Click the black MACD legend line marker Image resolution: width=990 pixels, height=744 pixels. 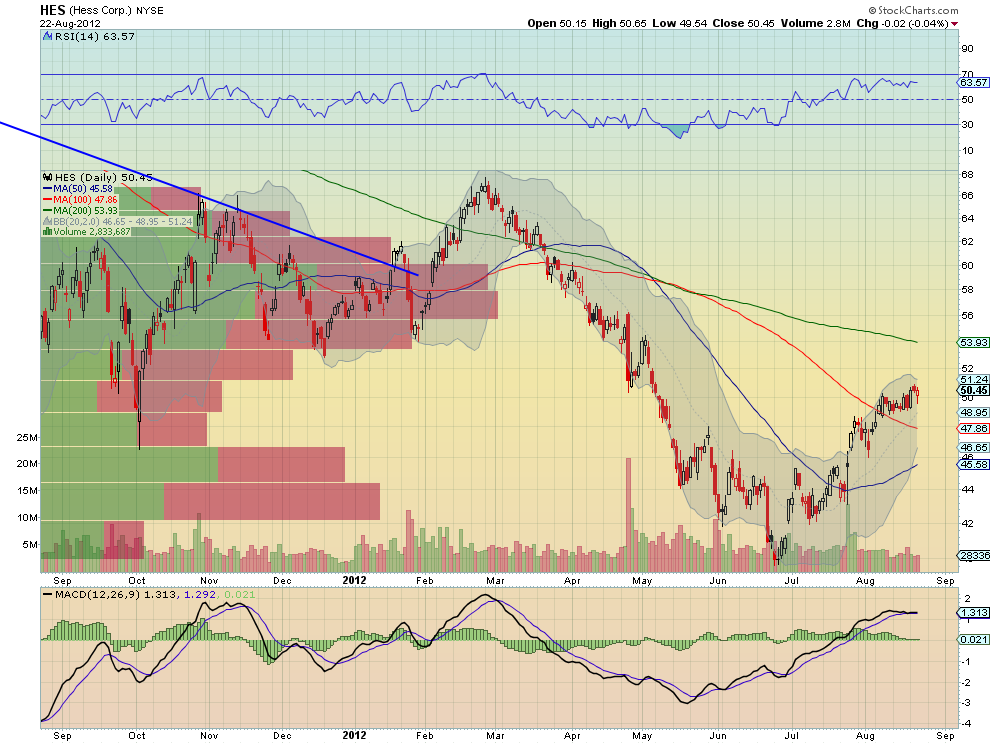click(x=47, y=594)
